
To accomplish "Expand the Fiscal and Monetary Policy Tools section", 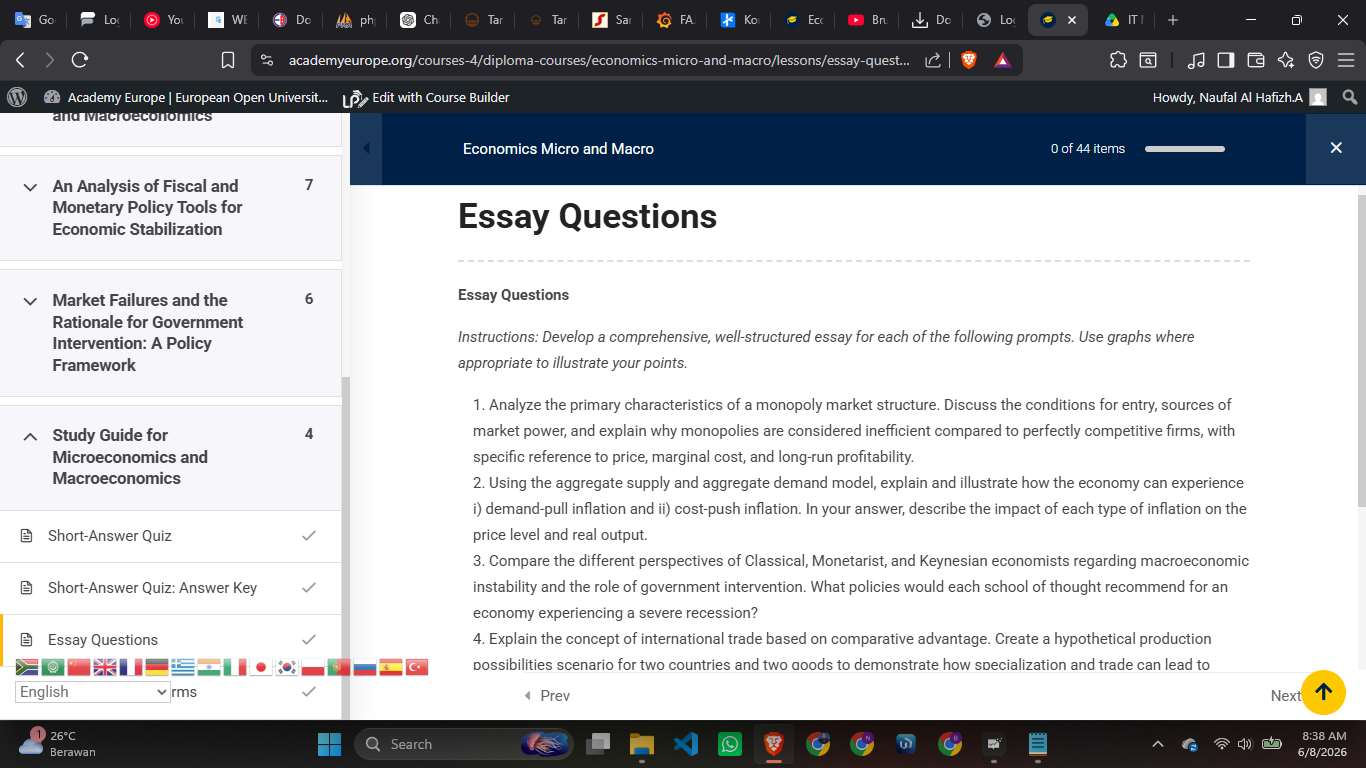I will coord(171,207).
